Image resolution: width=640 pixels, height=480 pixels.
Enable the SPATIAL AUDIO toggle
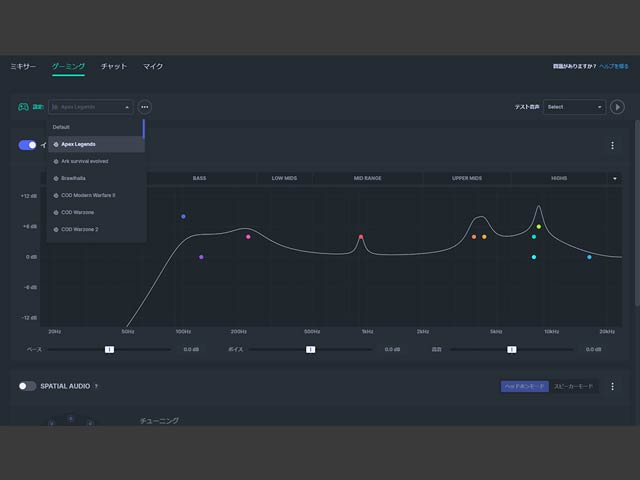[27, 386]
